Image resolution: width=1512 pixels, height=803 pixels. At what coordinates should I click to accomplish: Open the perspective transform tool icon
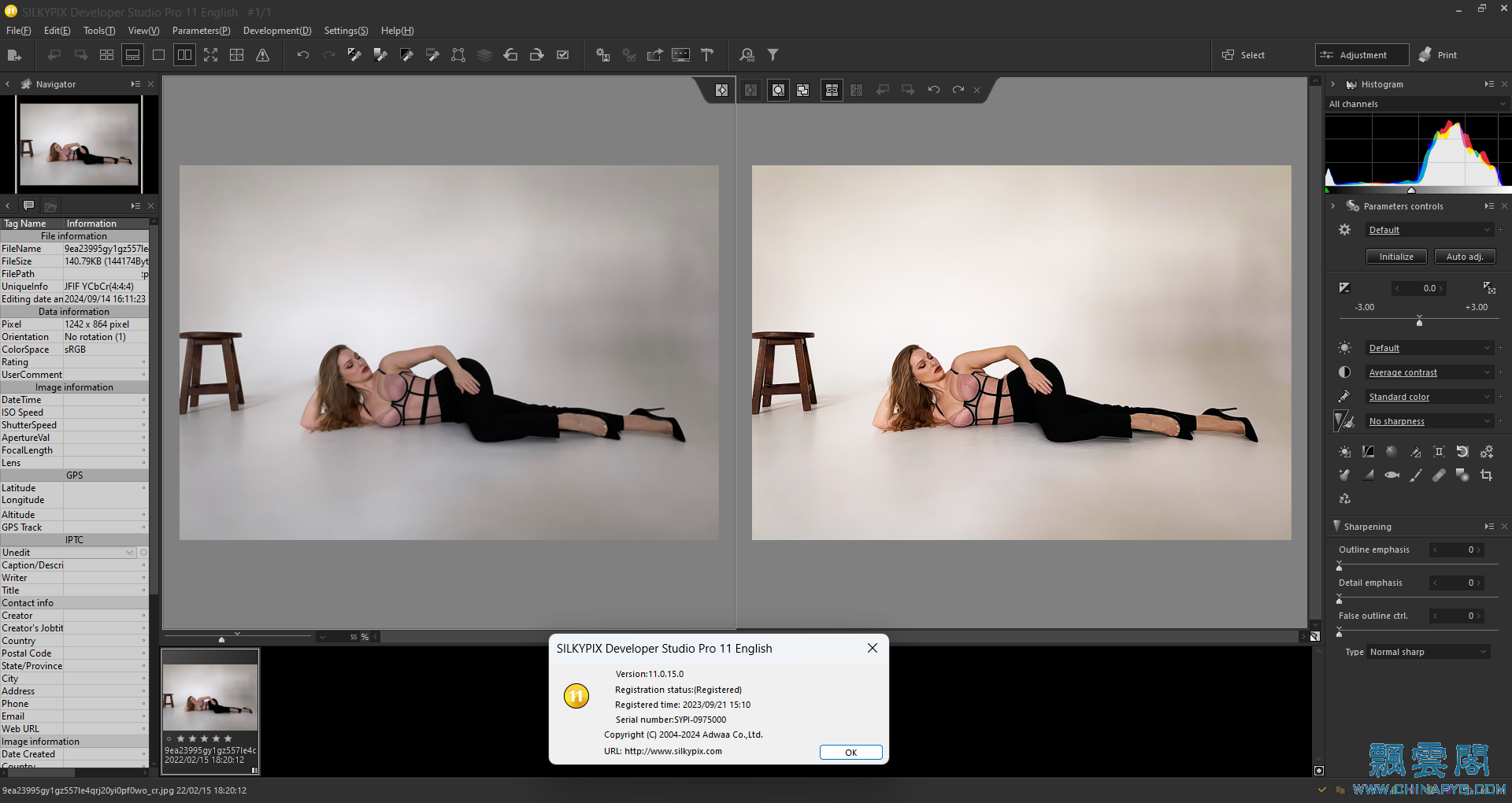(458, 55)
